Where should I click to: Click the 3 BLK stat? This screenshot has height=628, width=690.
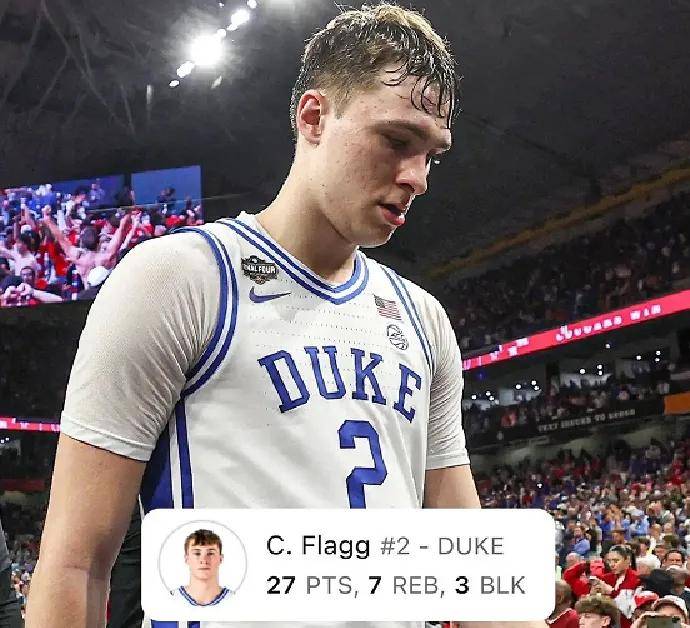[x=490, y=585]
